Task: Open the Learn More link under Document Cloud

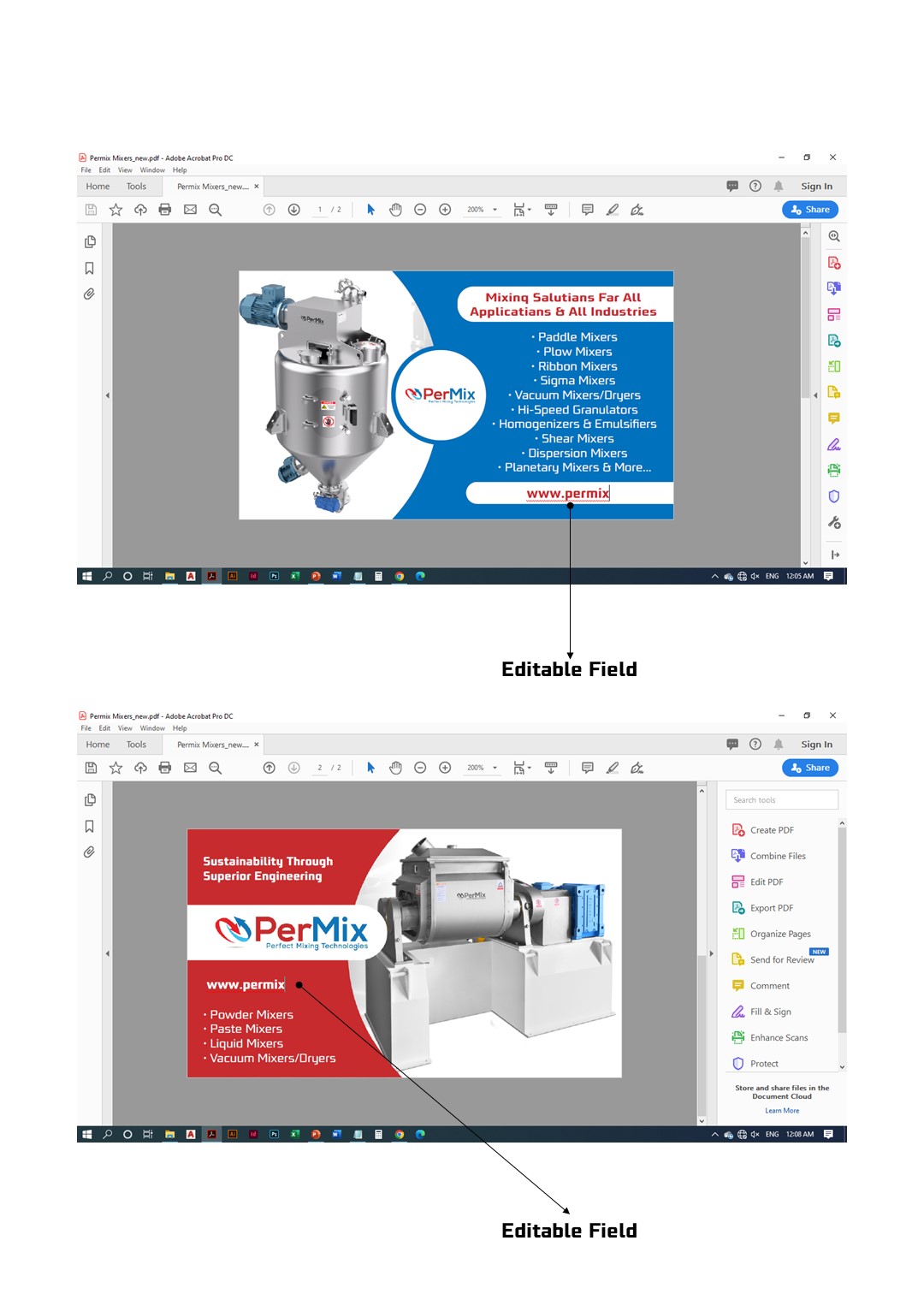Action: click(781, 1110)
